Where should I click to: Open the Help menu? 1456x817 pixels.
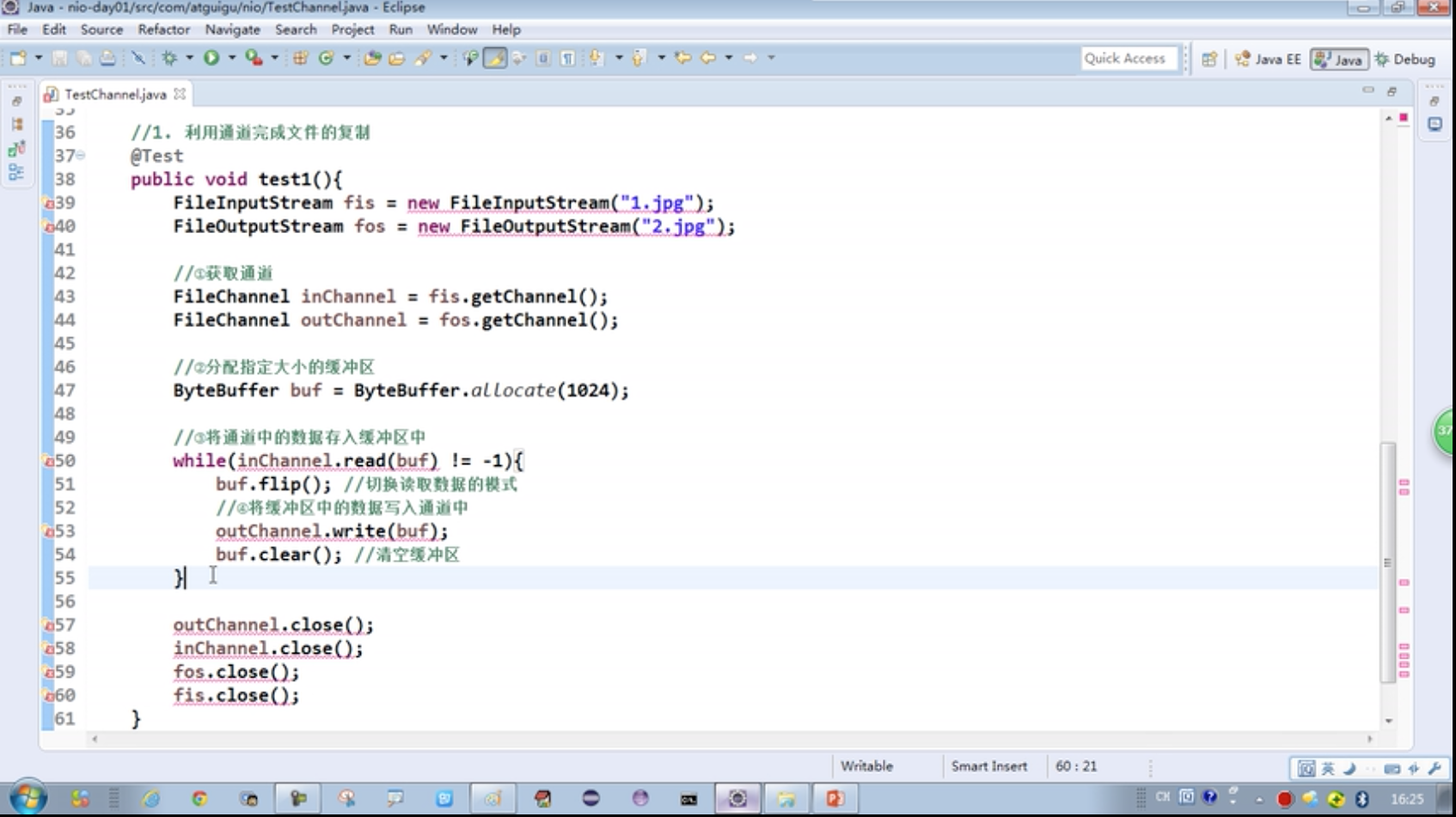pos(506,29)
